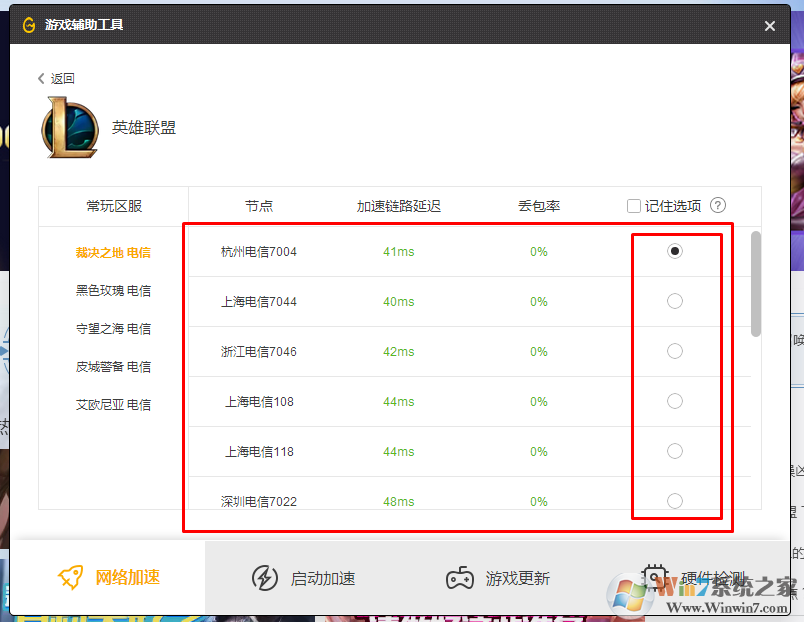This screenshot has width=804, height=622.
Task: Select the 深圳电信7022 node radio button
Action: [675, 500]
